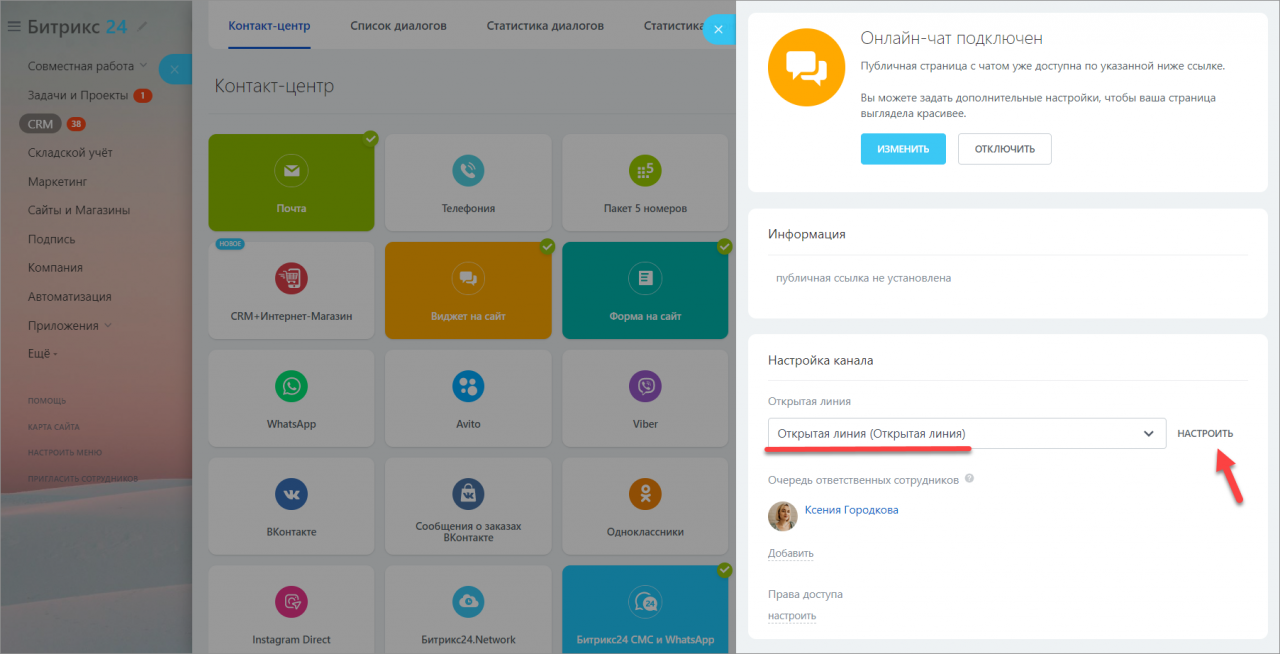This screenshot has width=1280, height=654.
Task: Click the Битрикс 24 logo
Action: [x=78, y=26]
